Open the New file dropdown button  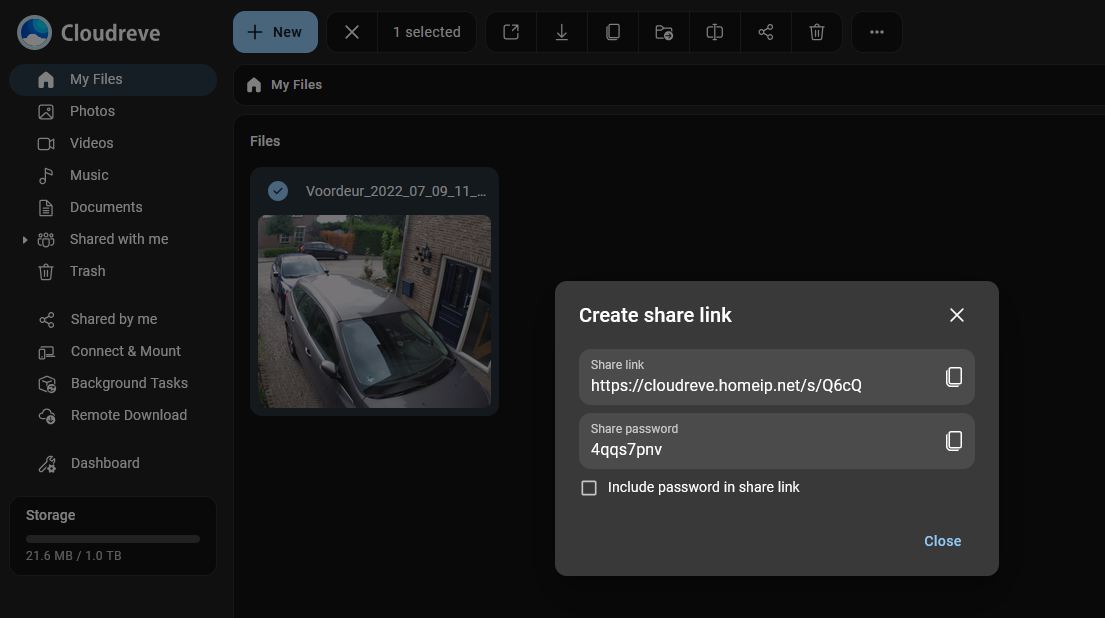click(275, 32)
